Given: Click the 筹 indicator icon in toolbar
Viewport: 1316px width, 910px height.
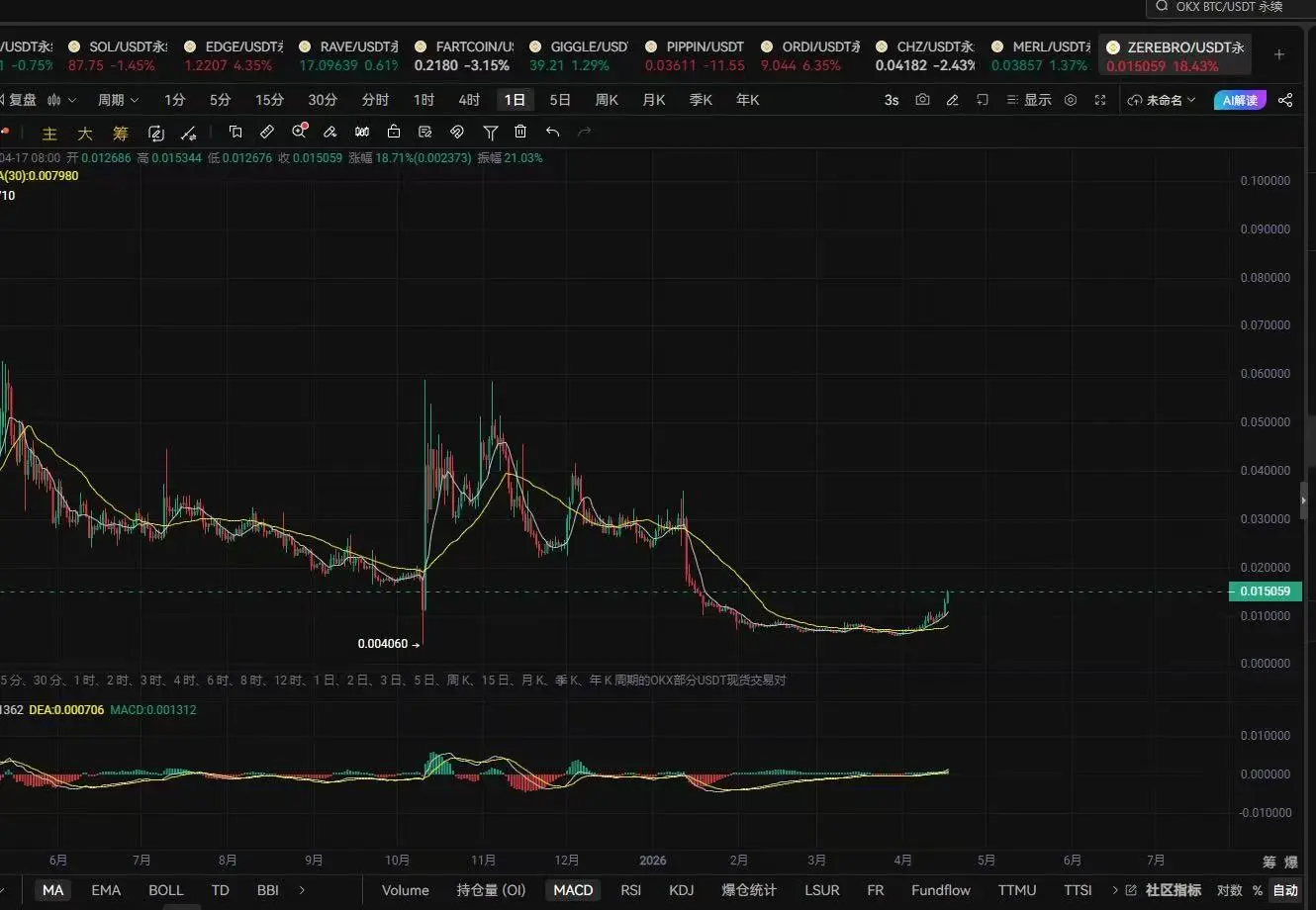Looking at the screenshot, I should (x=121, y=134).
